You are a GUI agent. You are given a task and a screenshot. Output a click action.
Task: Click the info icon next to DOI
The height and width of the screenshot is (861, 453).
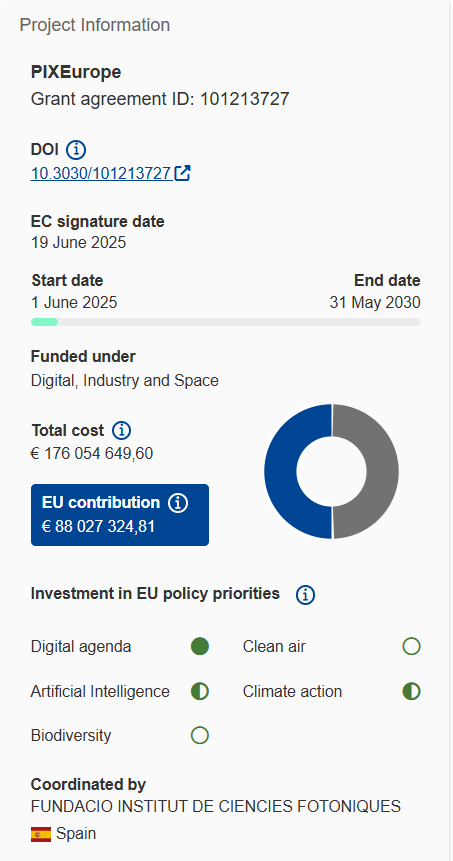click(76, 149)
